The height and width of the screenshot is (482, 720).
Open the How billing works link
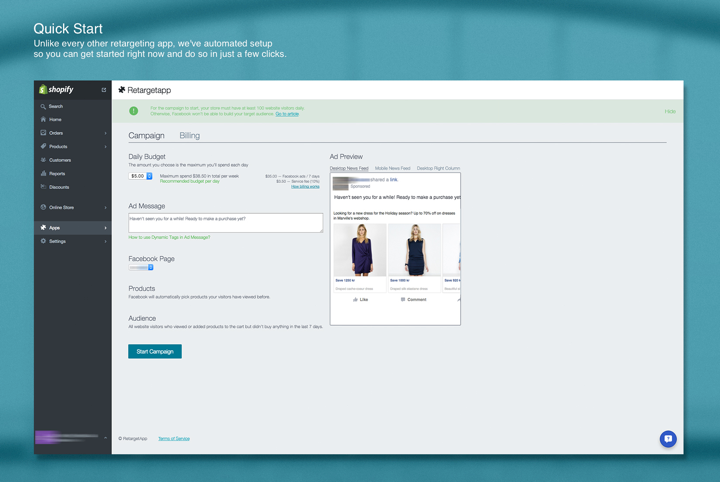tap(305, 187)
